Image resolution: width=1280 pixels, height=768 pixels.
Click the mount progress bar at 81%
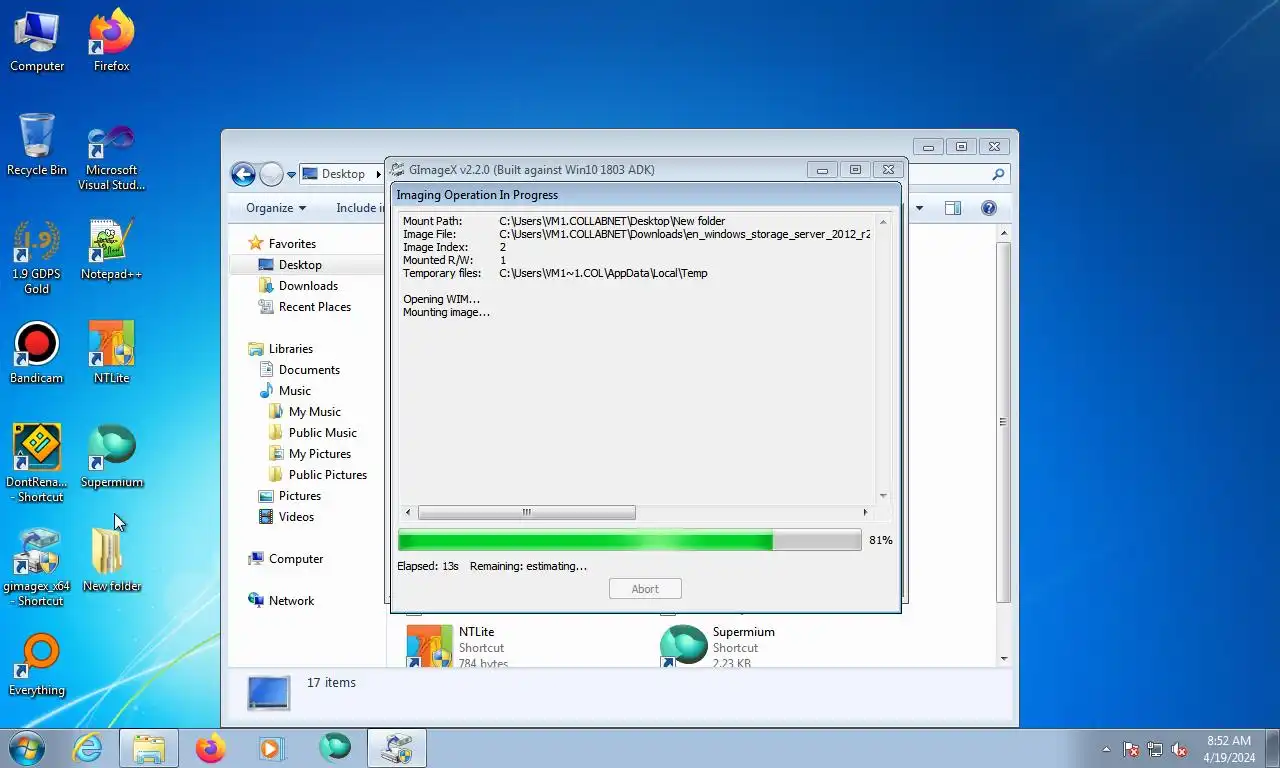click(x=629, y=541)
